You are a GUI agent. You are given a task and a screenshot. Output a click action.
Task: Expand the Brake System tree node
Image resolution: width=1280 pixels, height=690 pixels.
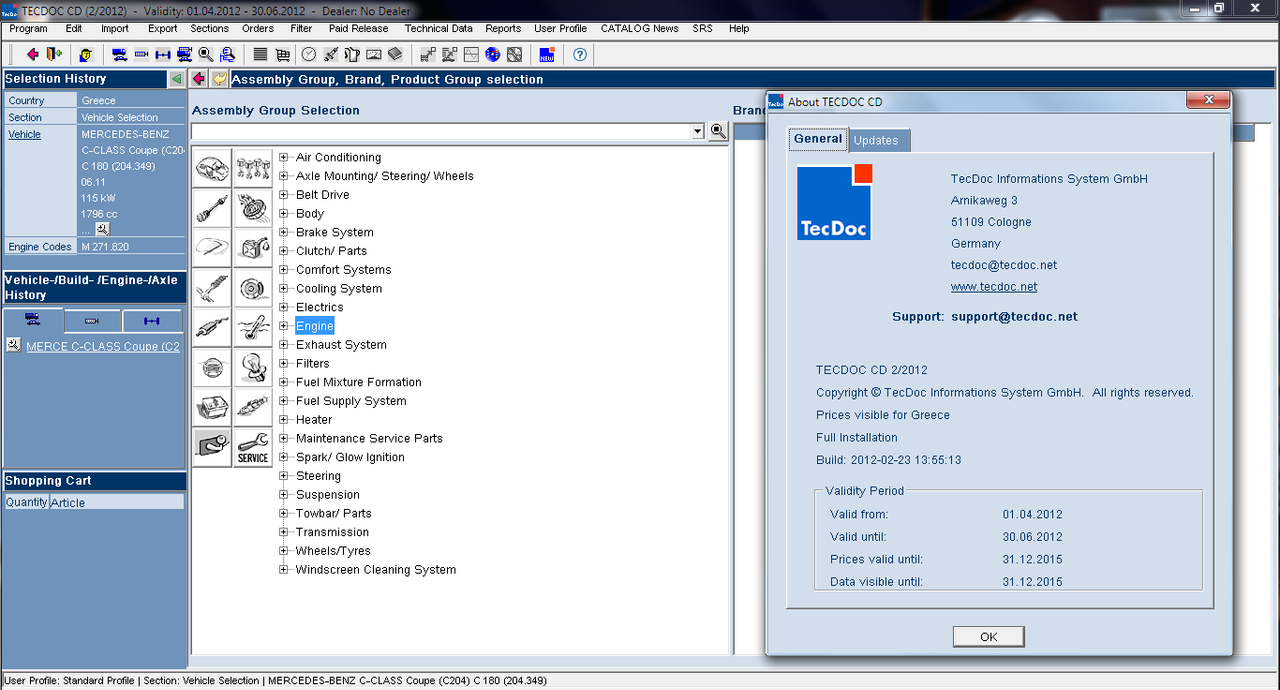[x=284, y=232]
